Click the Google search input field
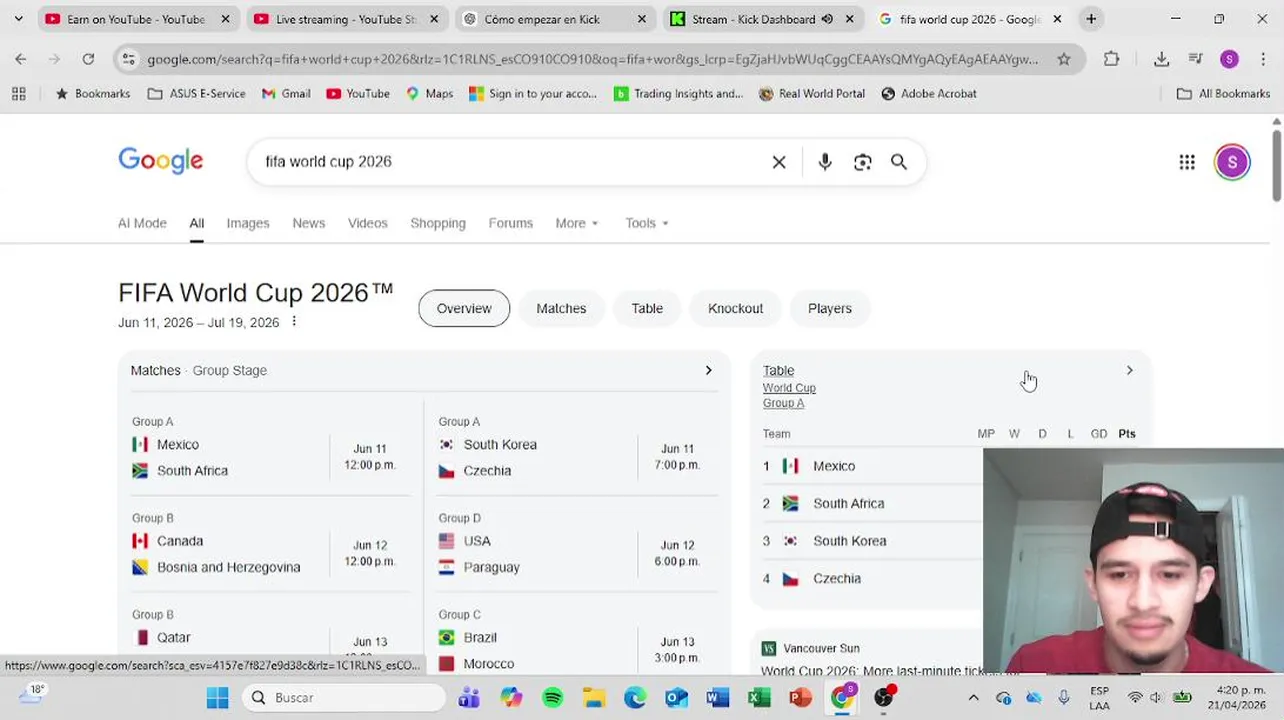 point(510,162)
